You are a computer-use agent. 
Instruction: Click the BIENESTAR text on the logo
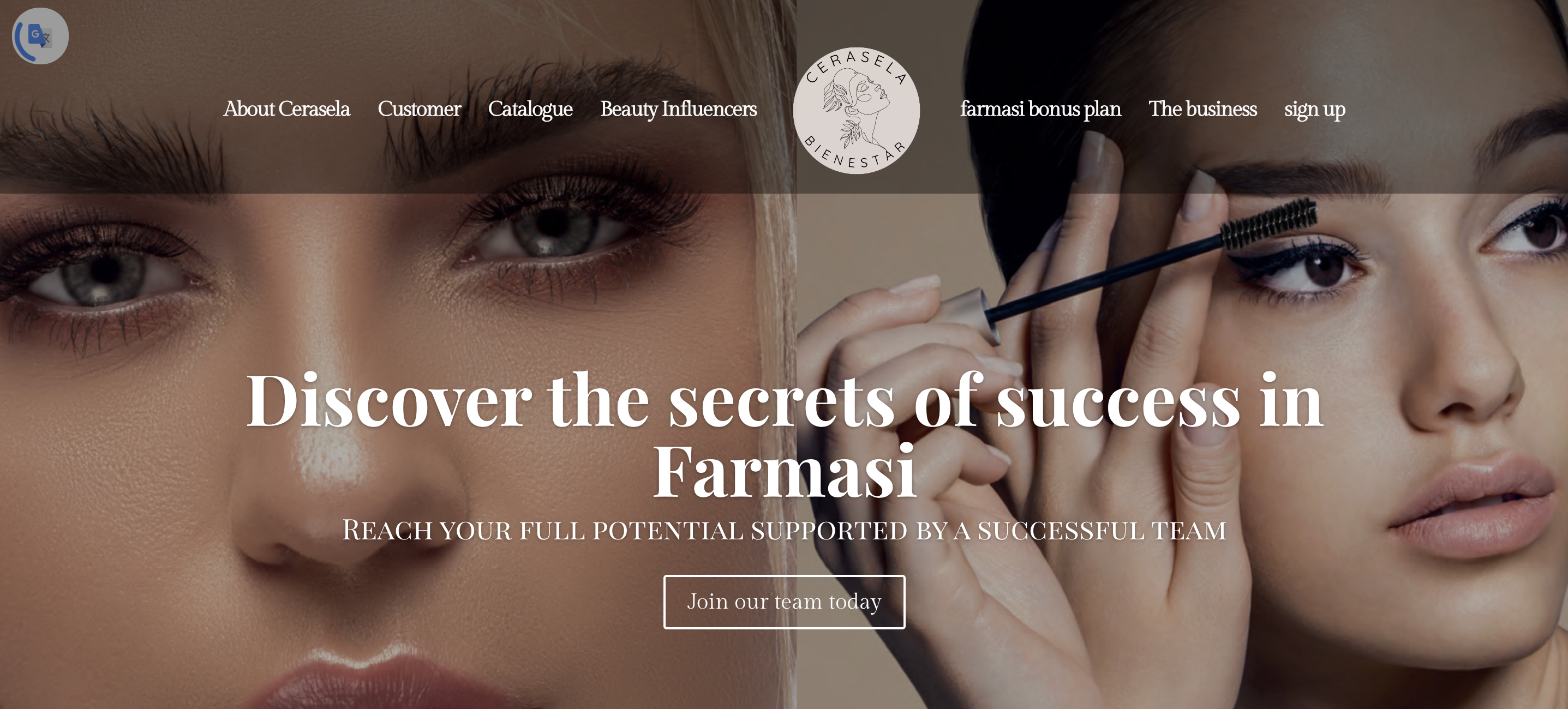855,152
